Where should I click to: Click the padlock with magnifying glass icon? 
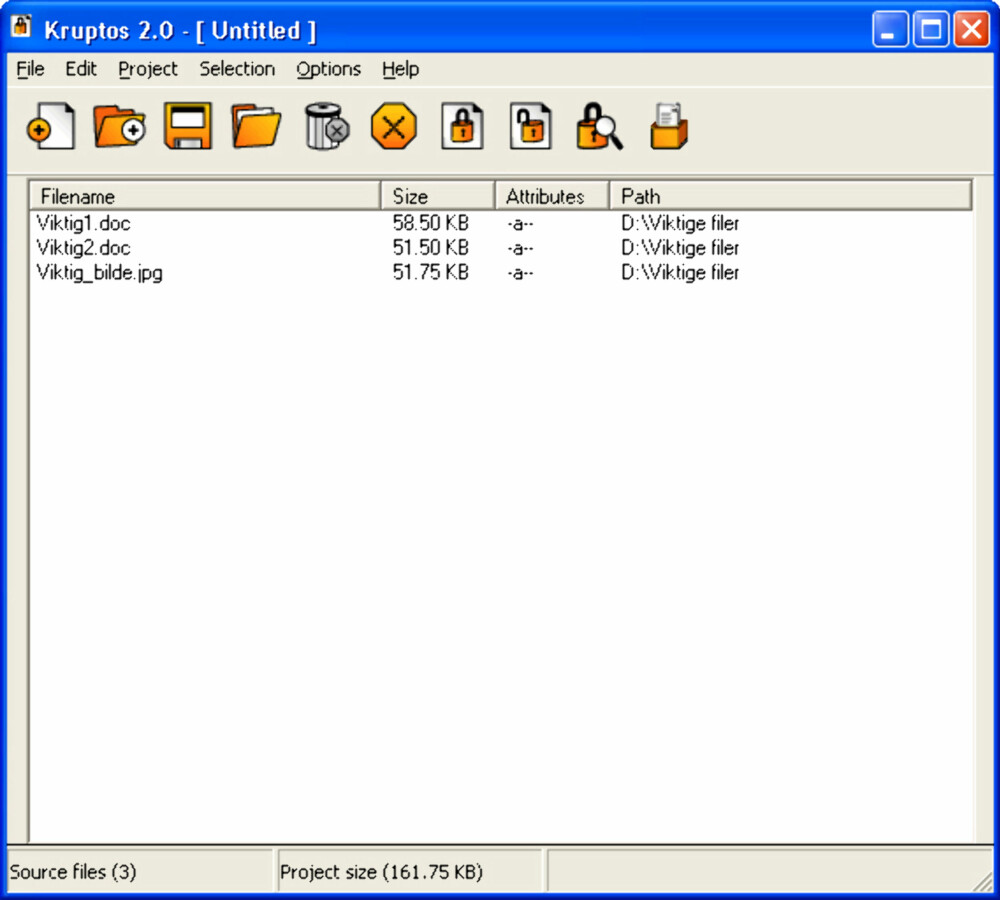(599, 126)
